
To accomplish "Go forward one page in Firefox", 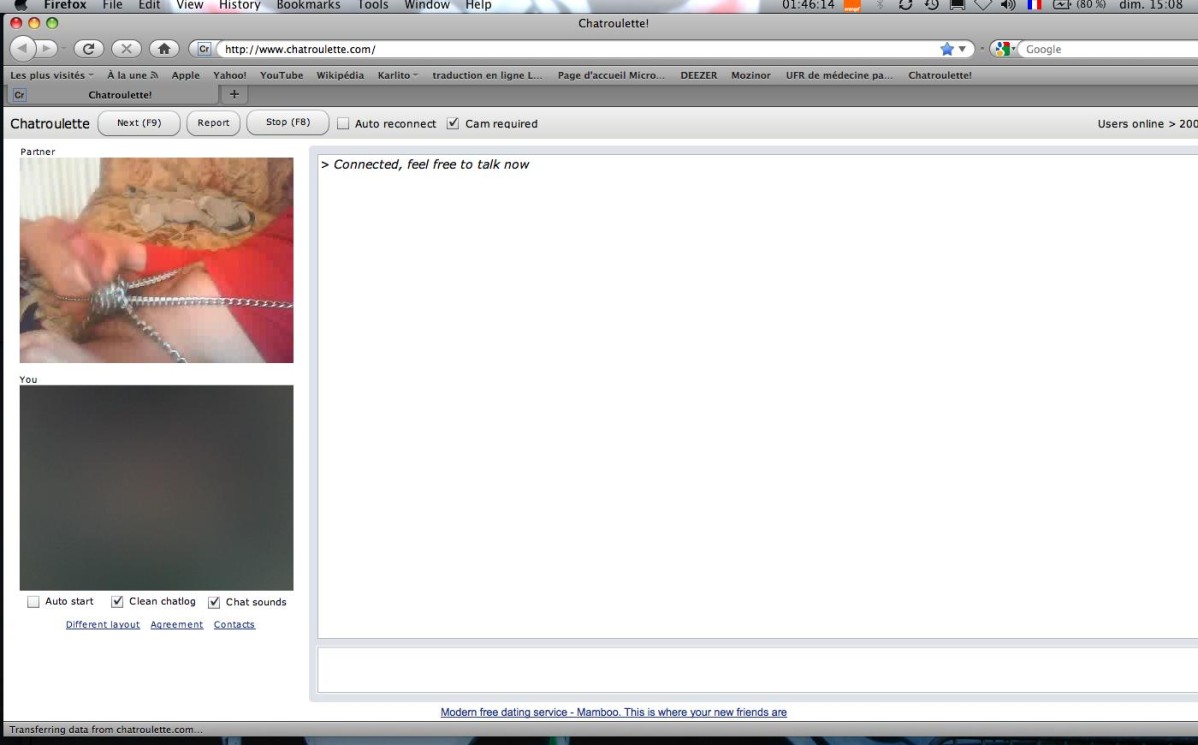I will coord(47,49).
